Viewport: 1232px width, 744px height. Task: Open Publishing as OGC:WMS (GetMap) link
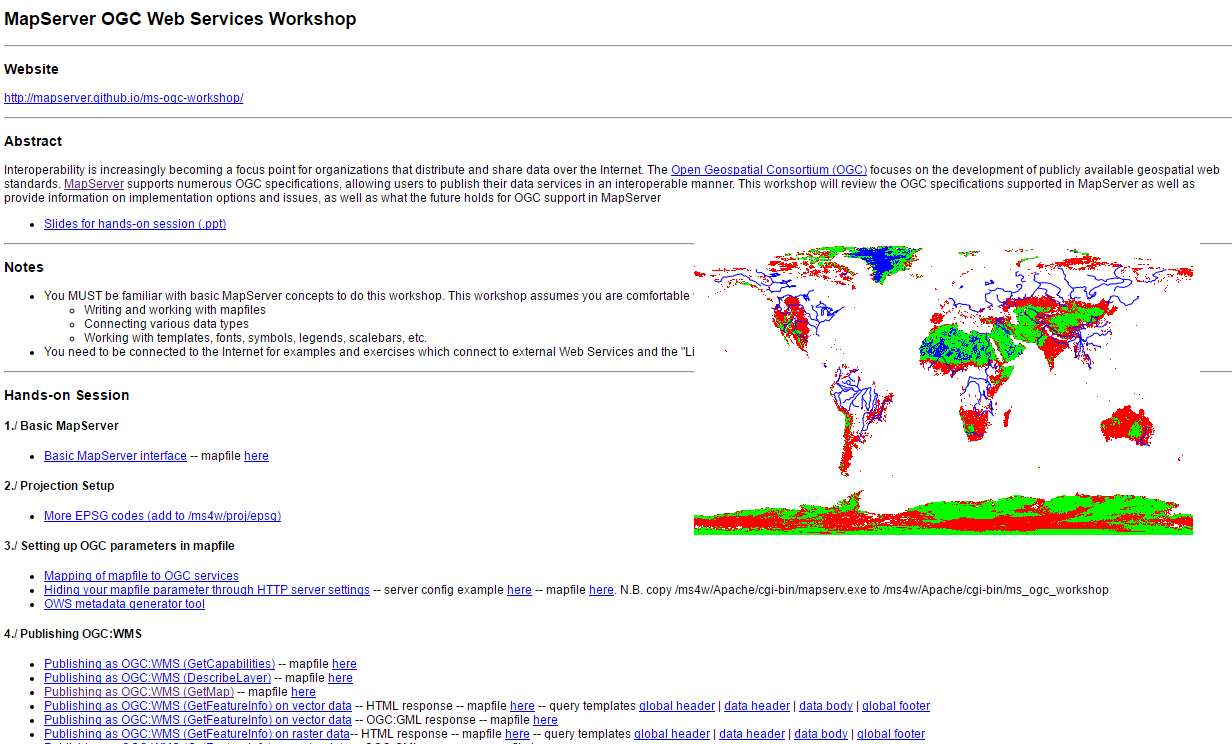139,692
